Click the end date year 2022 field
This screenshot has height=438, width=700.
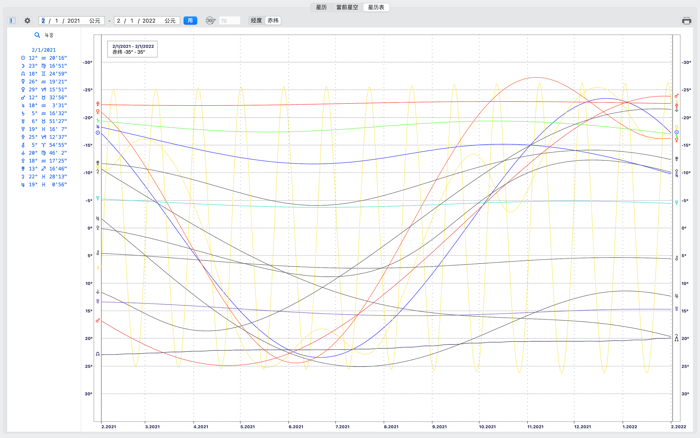149,20
